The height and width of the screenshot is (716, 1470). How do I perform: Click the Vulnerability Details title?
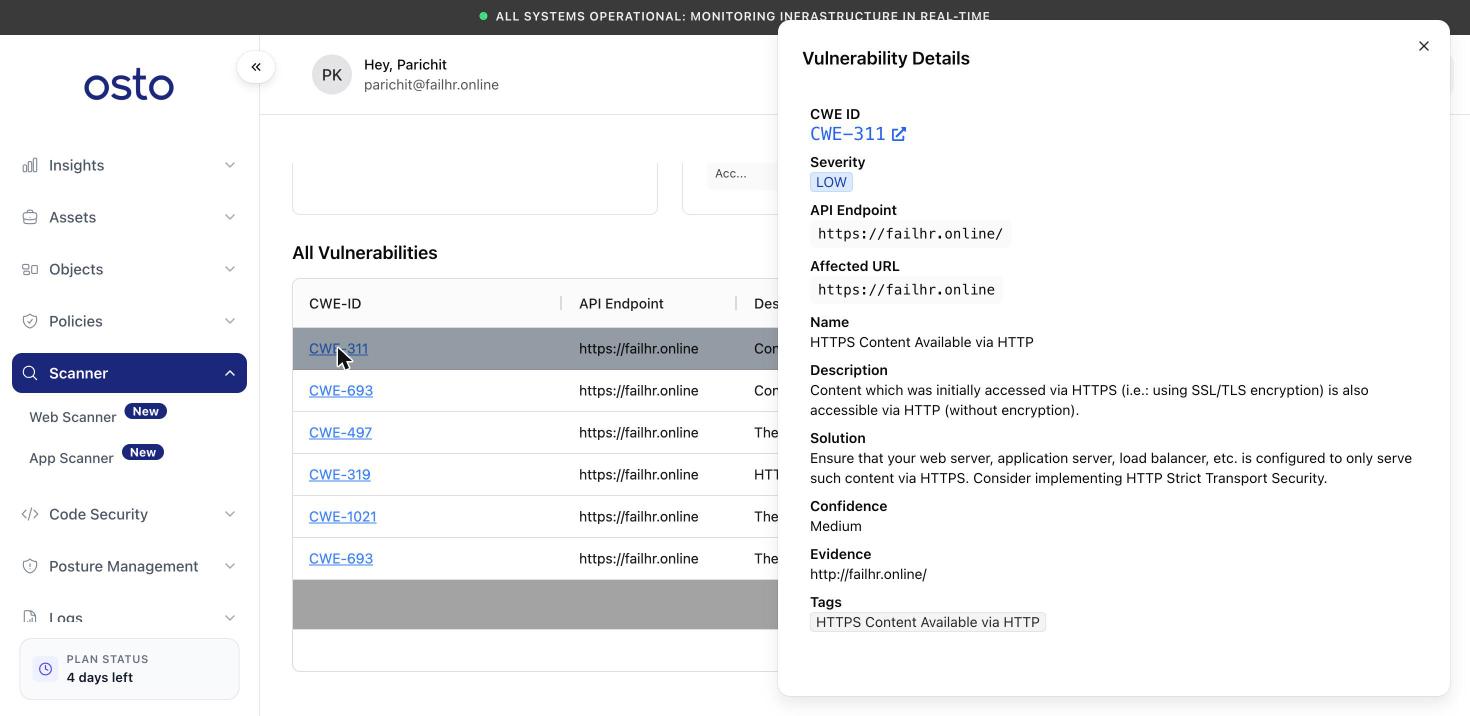(886, 58)
